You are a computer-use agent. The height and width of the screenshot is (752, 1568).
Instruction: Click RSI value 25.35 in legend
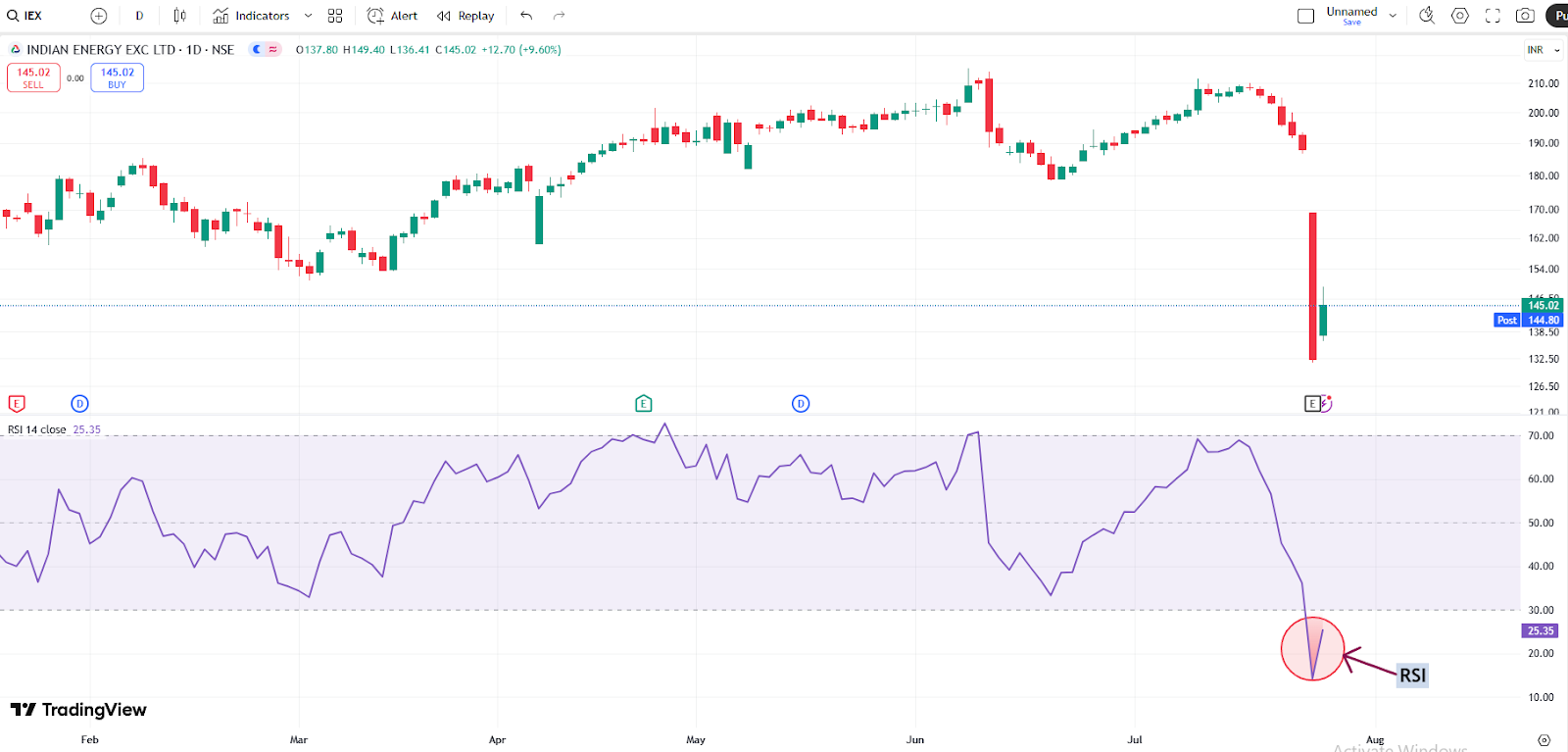86,429
